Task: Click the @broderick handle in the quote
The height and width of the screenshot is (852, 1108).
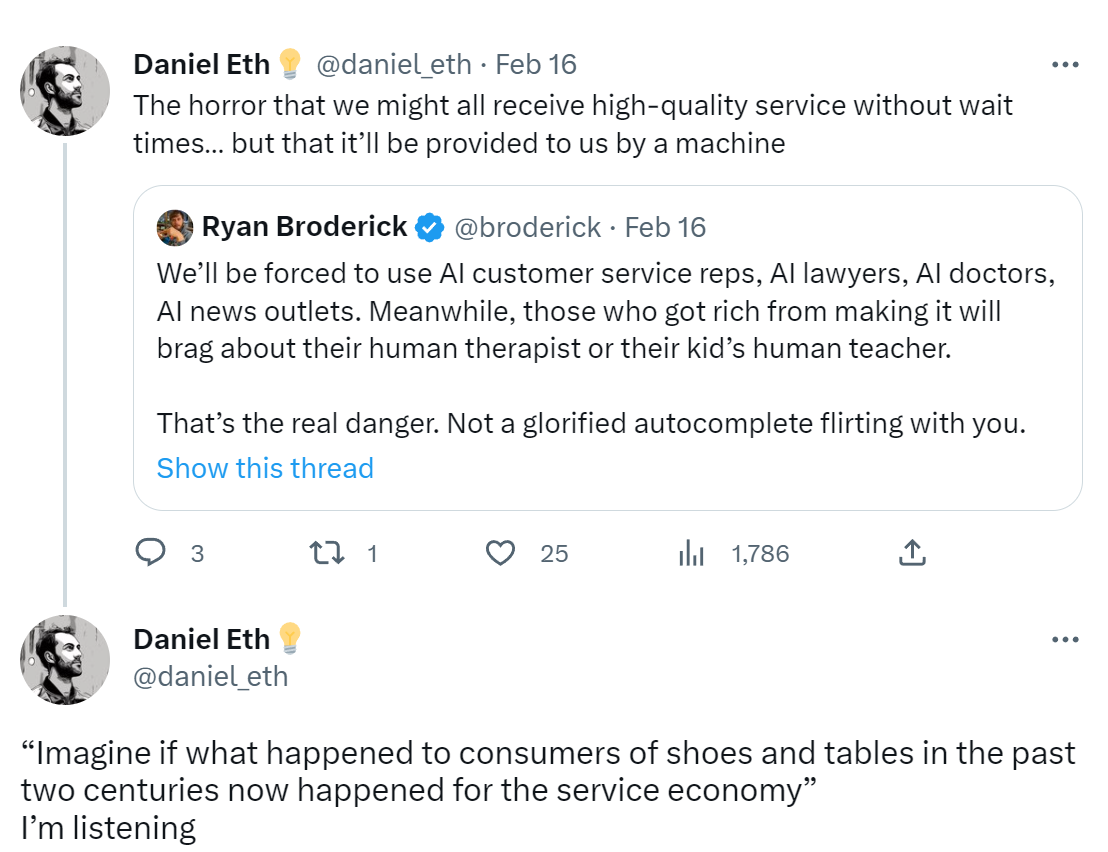Action: (x=528, y=227)
